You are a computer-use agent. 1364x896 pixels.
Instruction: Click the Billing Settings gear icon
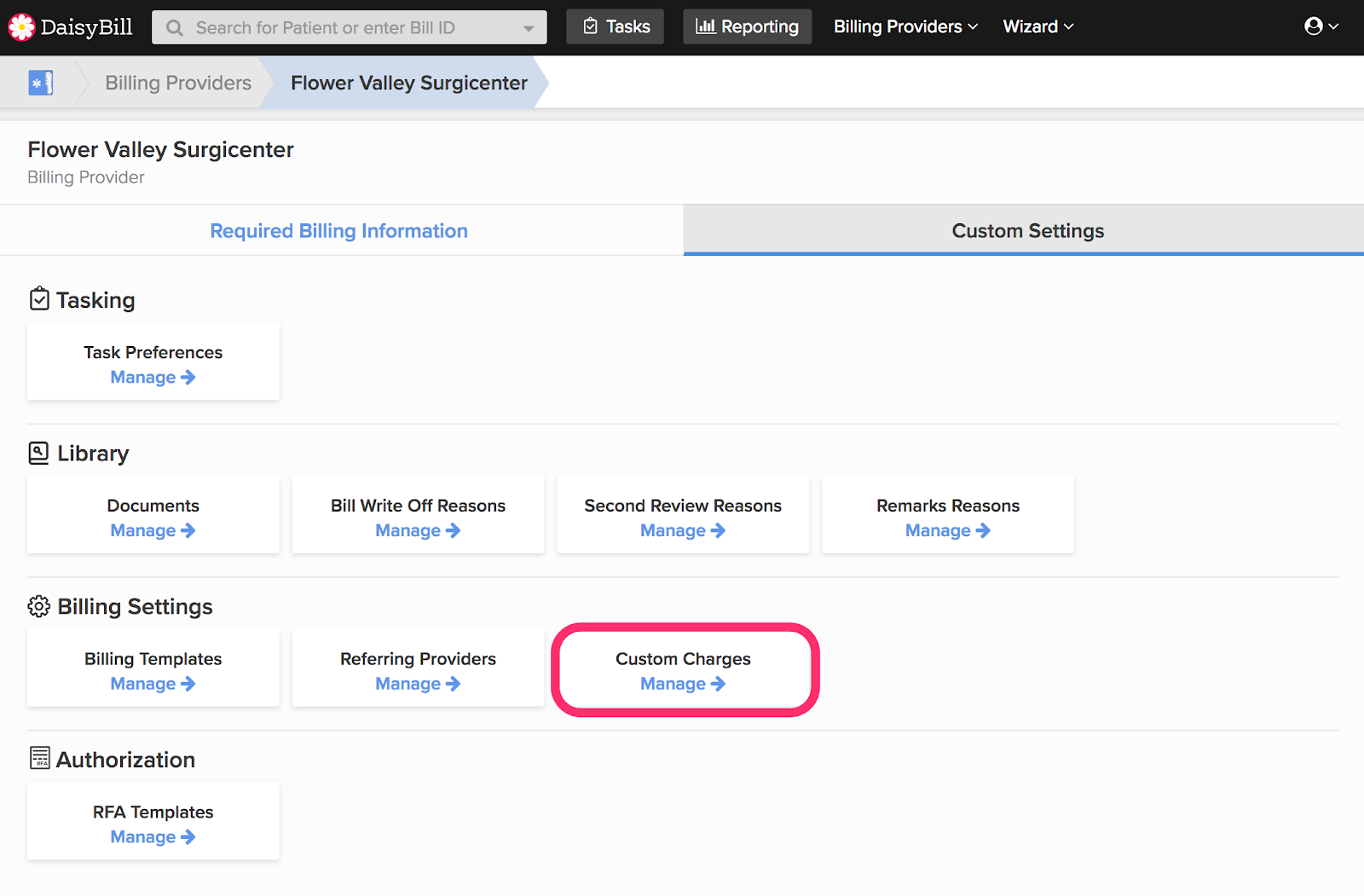point(39,606)
